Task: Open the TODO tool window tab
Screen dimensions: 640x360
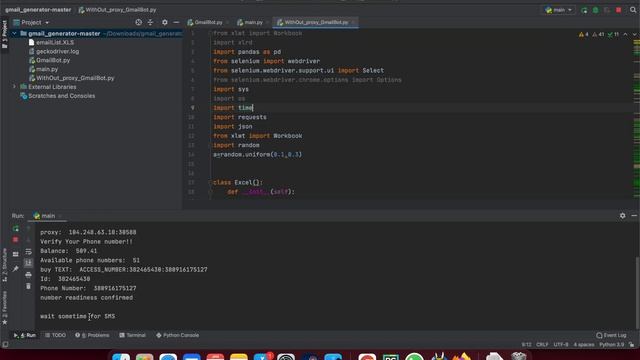Action: [55, 335]
